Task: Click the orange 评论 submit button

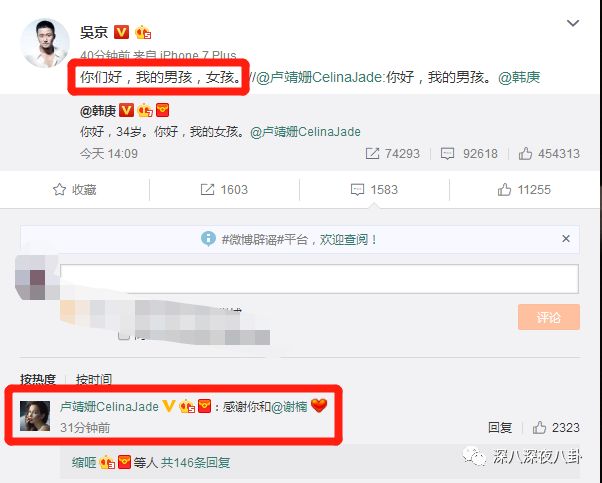Action: tap(549, 317)
